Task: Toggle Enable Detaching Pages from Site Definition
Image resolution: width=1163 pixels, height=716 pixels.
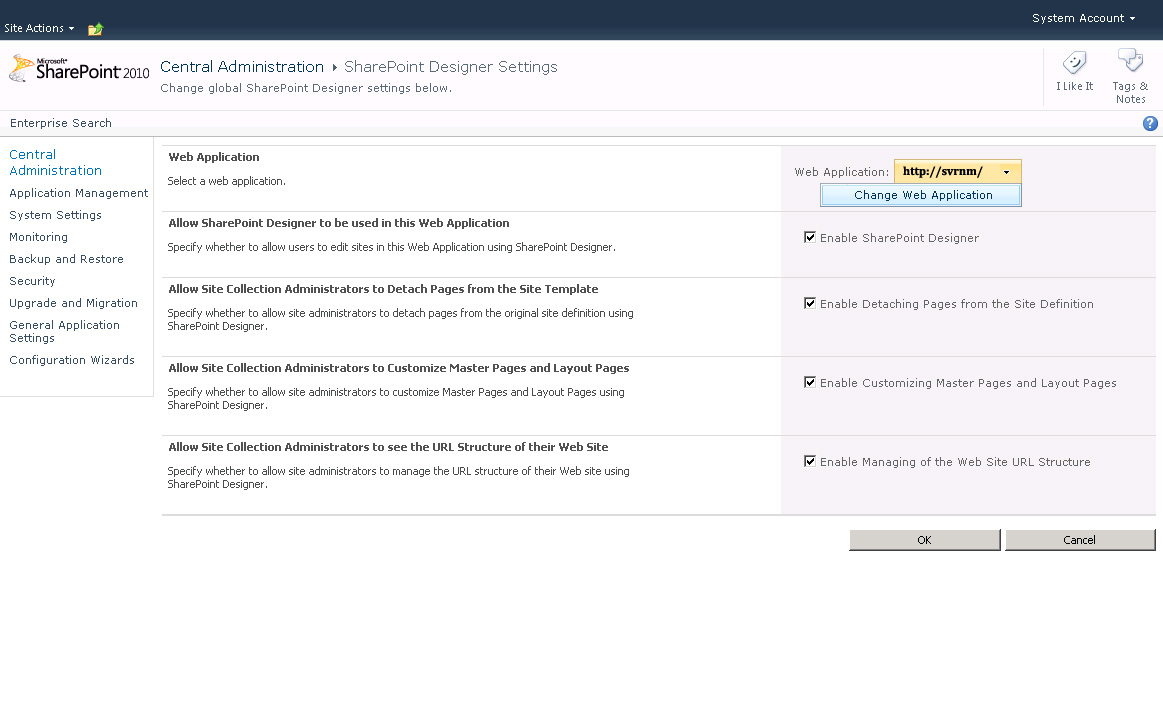Action: tap(810, 303)
